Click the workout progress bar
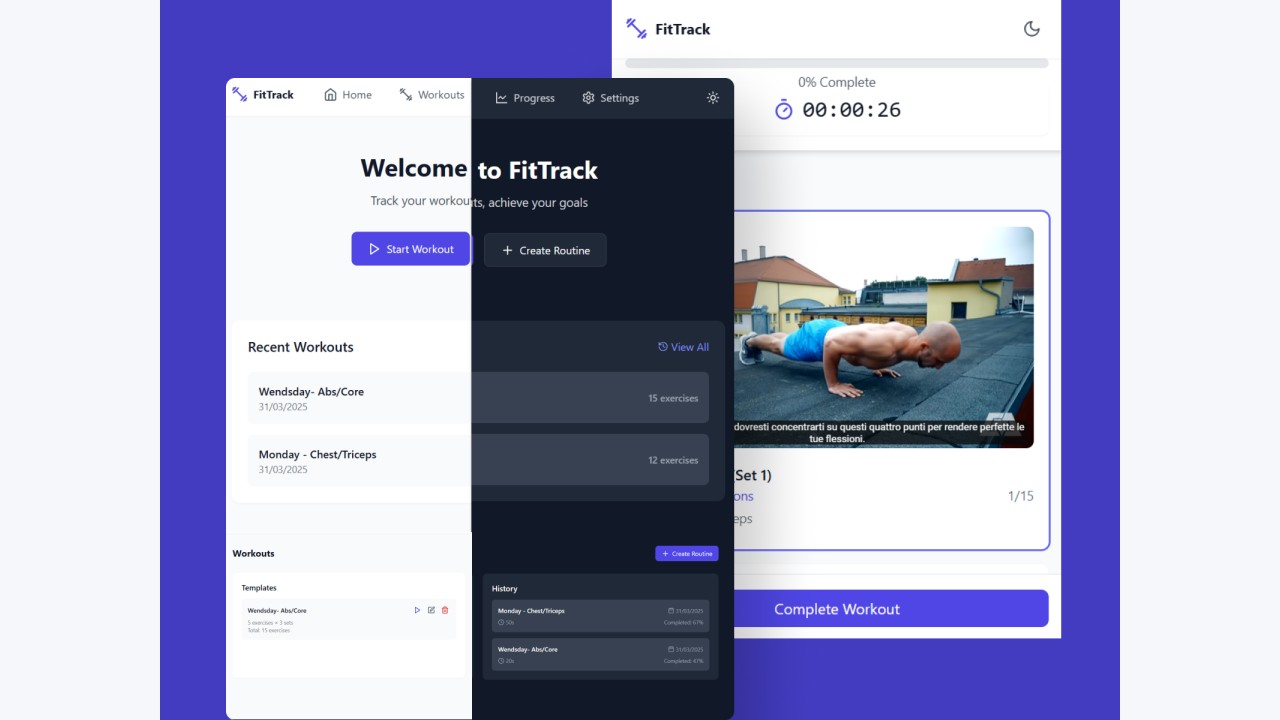Viewport: 1280px width, 720px height. (837, 63)
